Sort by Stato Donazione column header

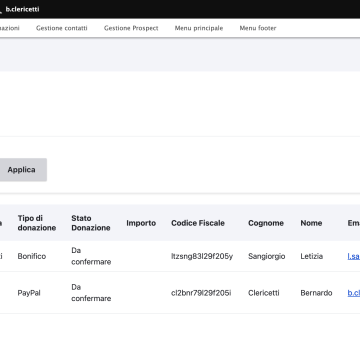click(x=91, y=223)
